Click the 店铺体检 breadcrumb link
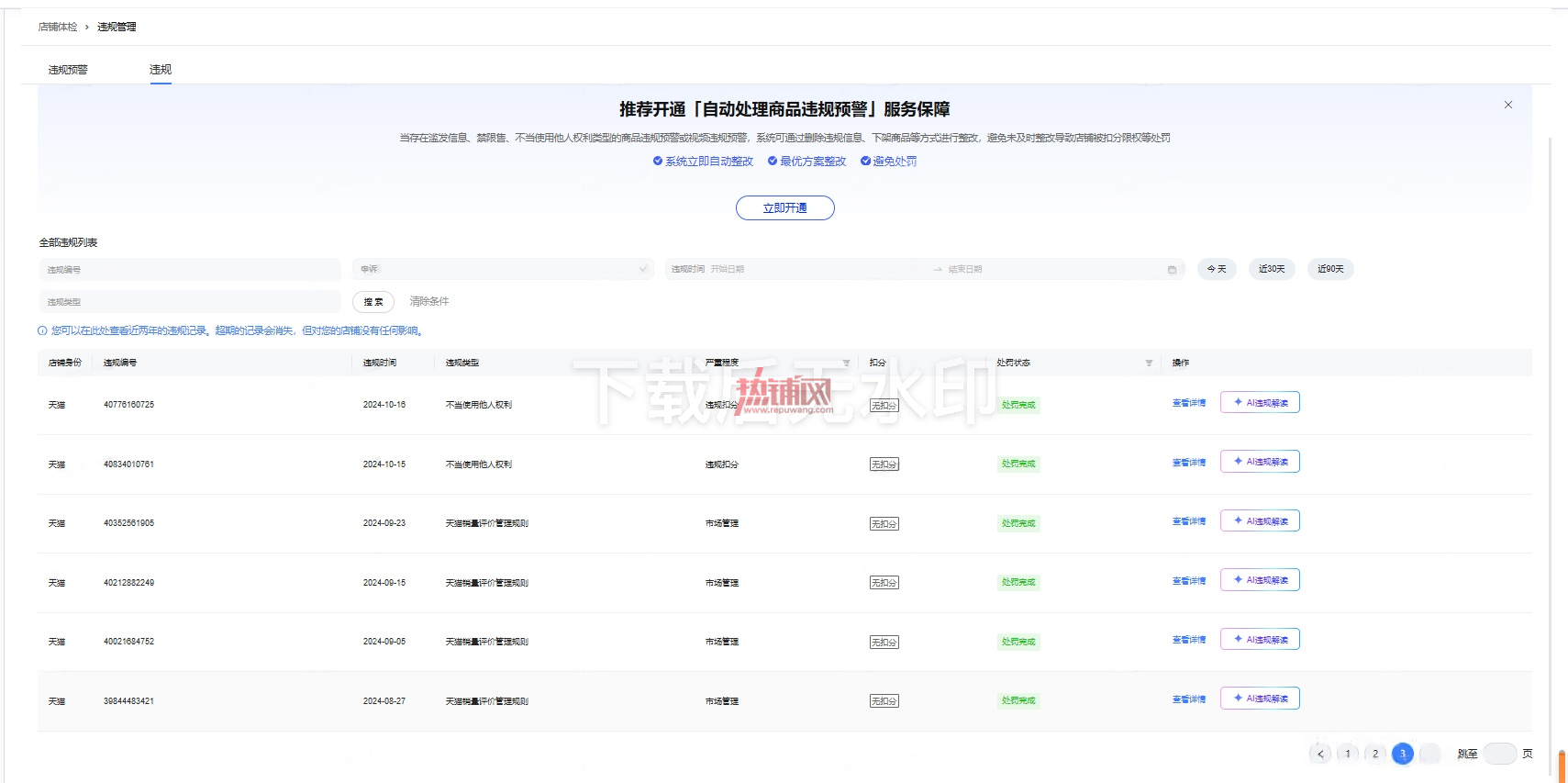The width and height of the screenshot is (1568, 783). [x=58, y=27]
